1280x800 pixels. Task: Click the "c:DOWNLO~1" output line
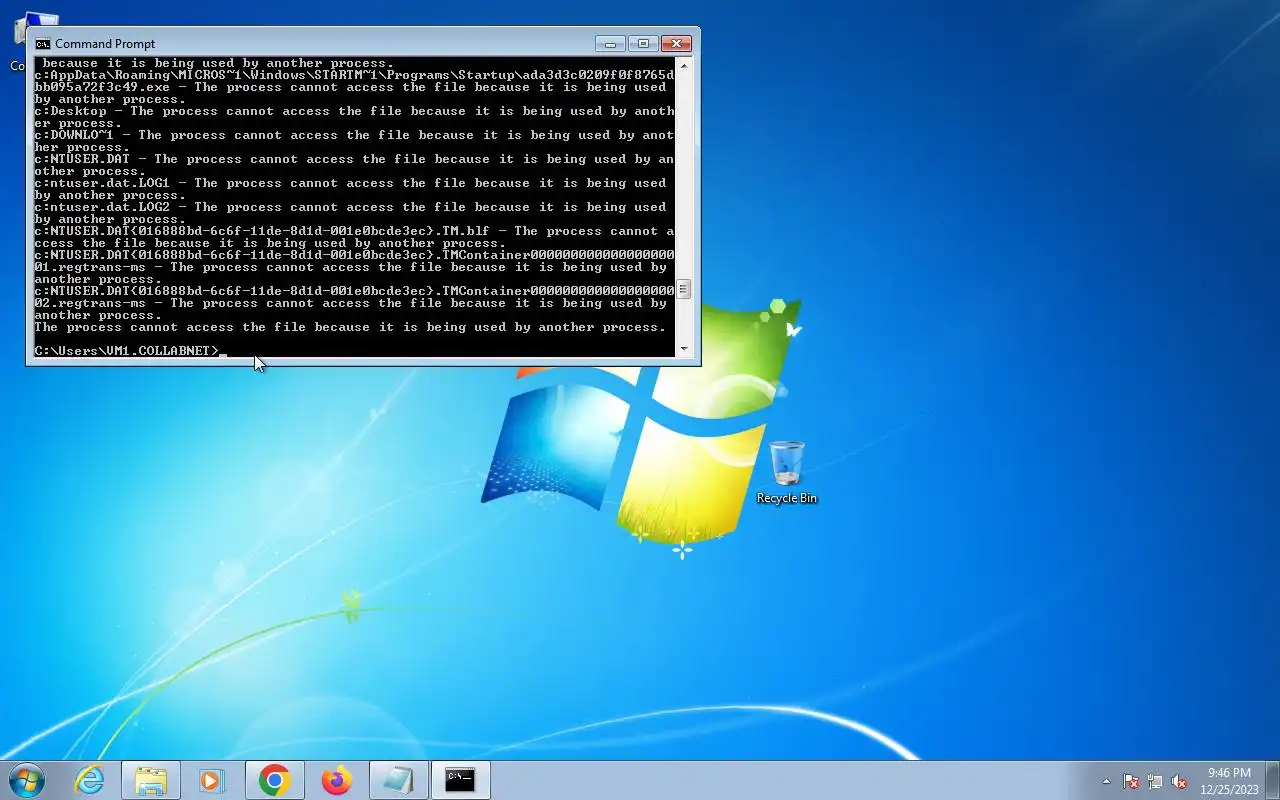pos(354,135)
